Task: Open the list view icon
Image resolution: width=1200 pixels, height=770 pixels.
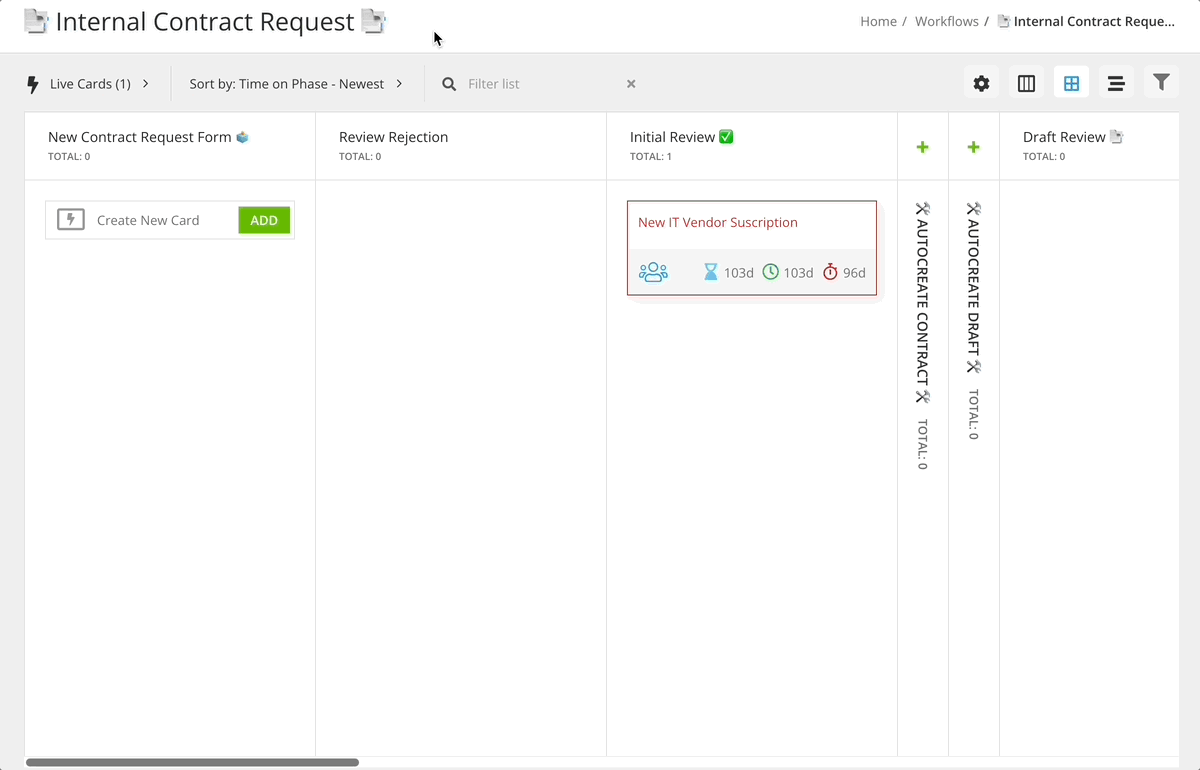Action: coord(1116,82)
